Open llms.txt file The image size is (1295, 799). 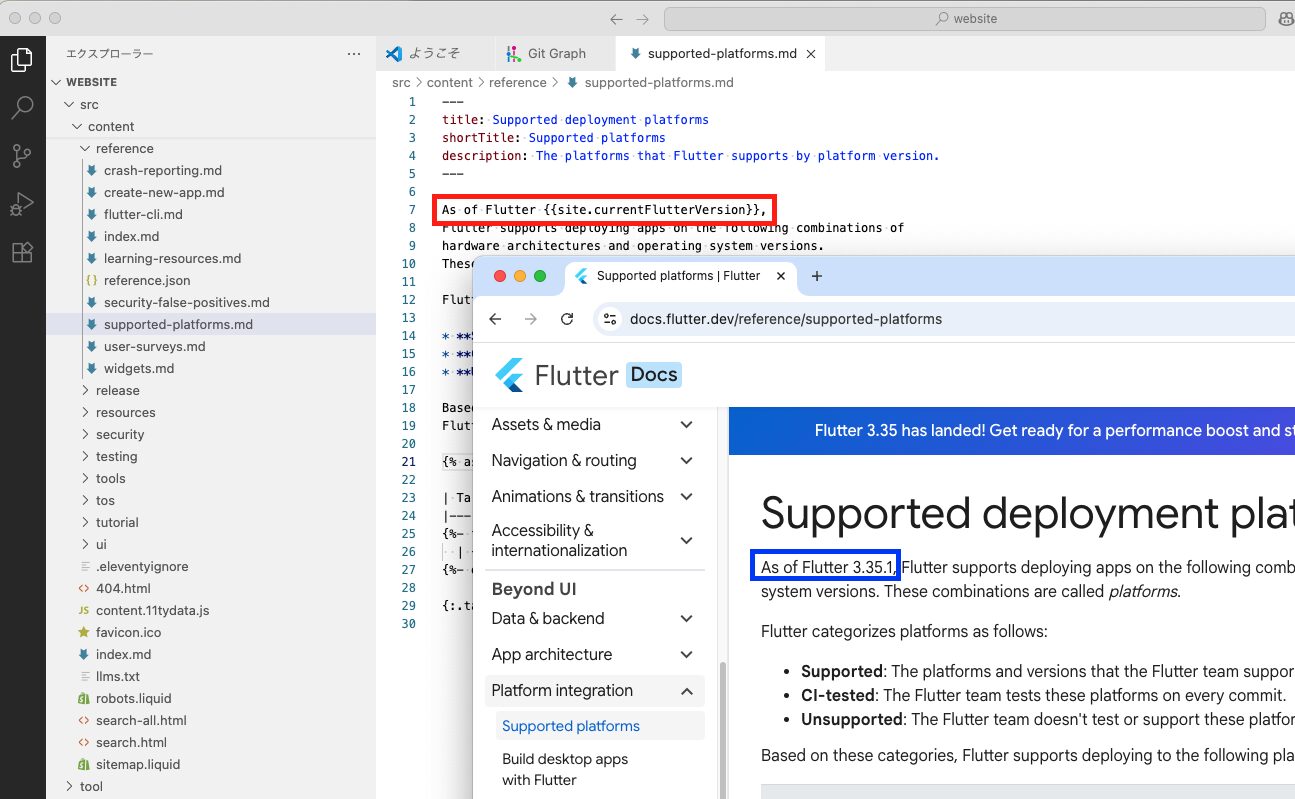(x=210, y=676)
